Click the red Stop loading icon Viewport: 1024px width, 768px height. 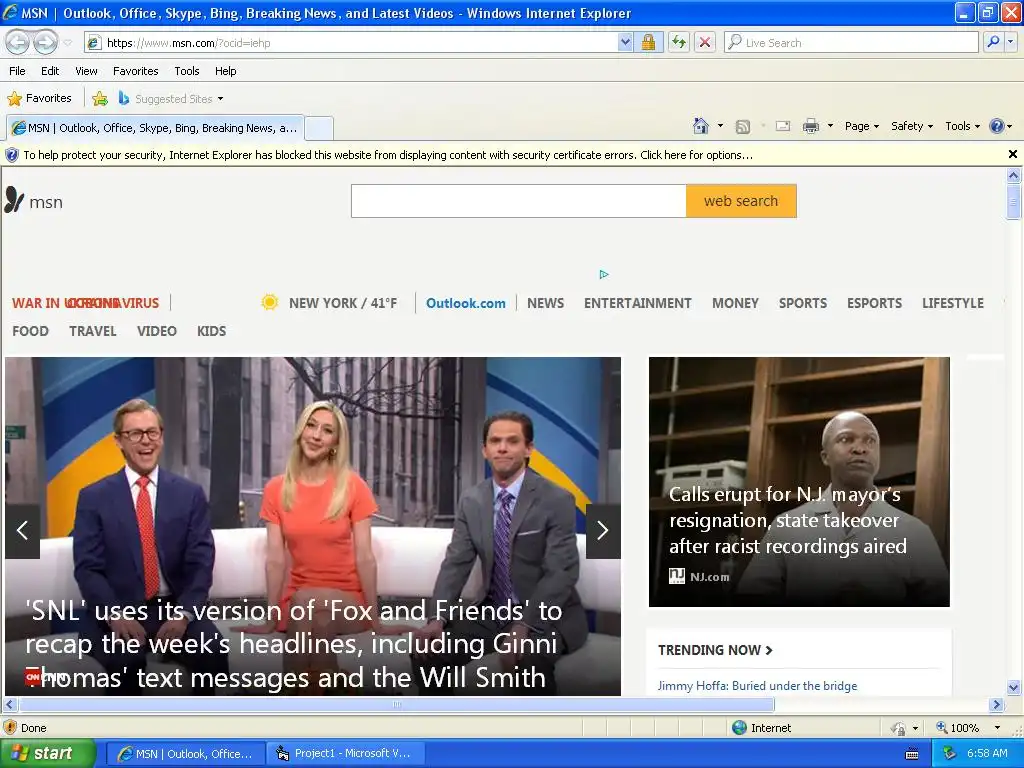[705, 42]
